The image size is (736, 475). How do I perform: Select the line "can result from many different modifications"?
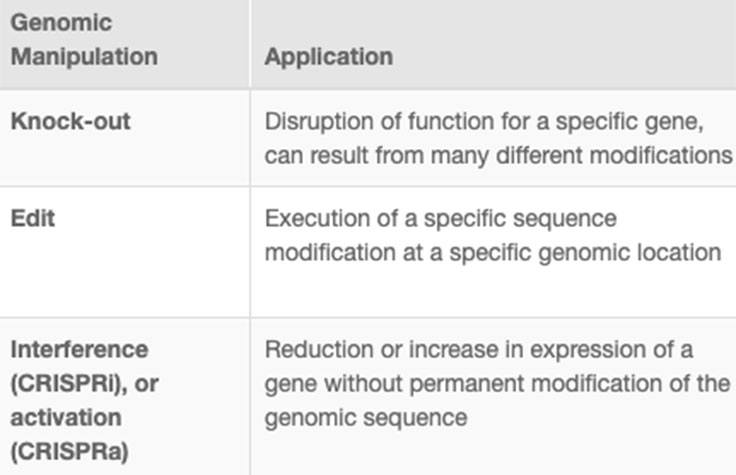[498, 156]
